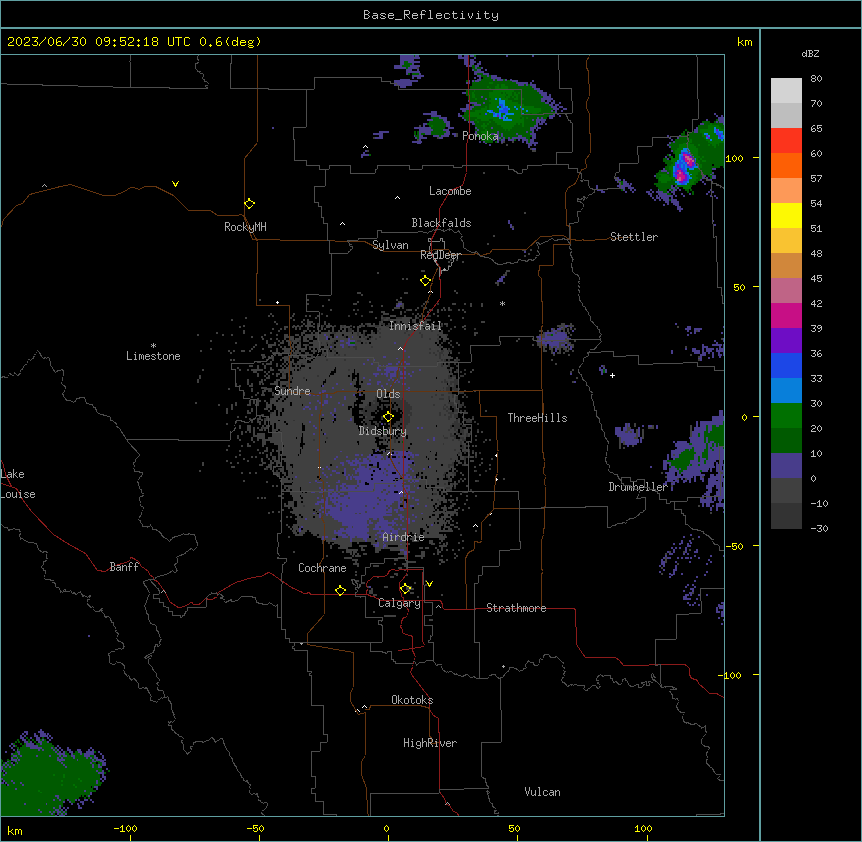Click the ThreeHills town label
Screen dimensions: 862x842
pos(538,418)
